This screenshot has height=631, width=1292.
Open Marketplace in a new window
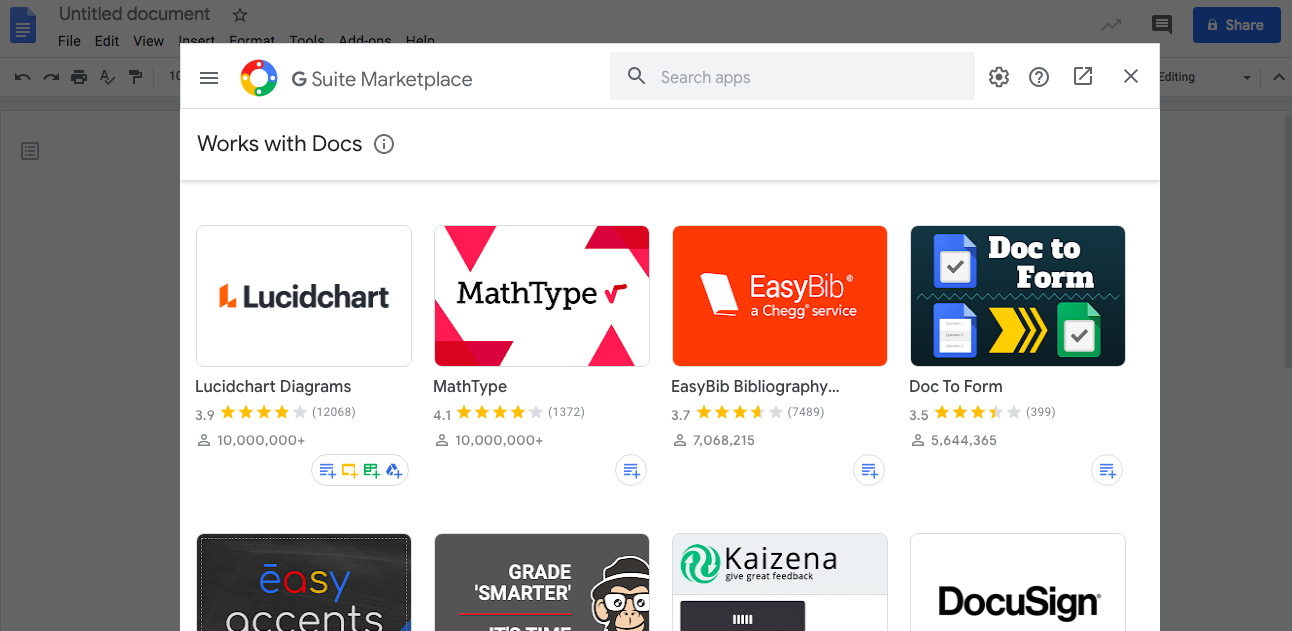1083,76
